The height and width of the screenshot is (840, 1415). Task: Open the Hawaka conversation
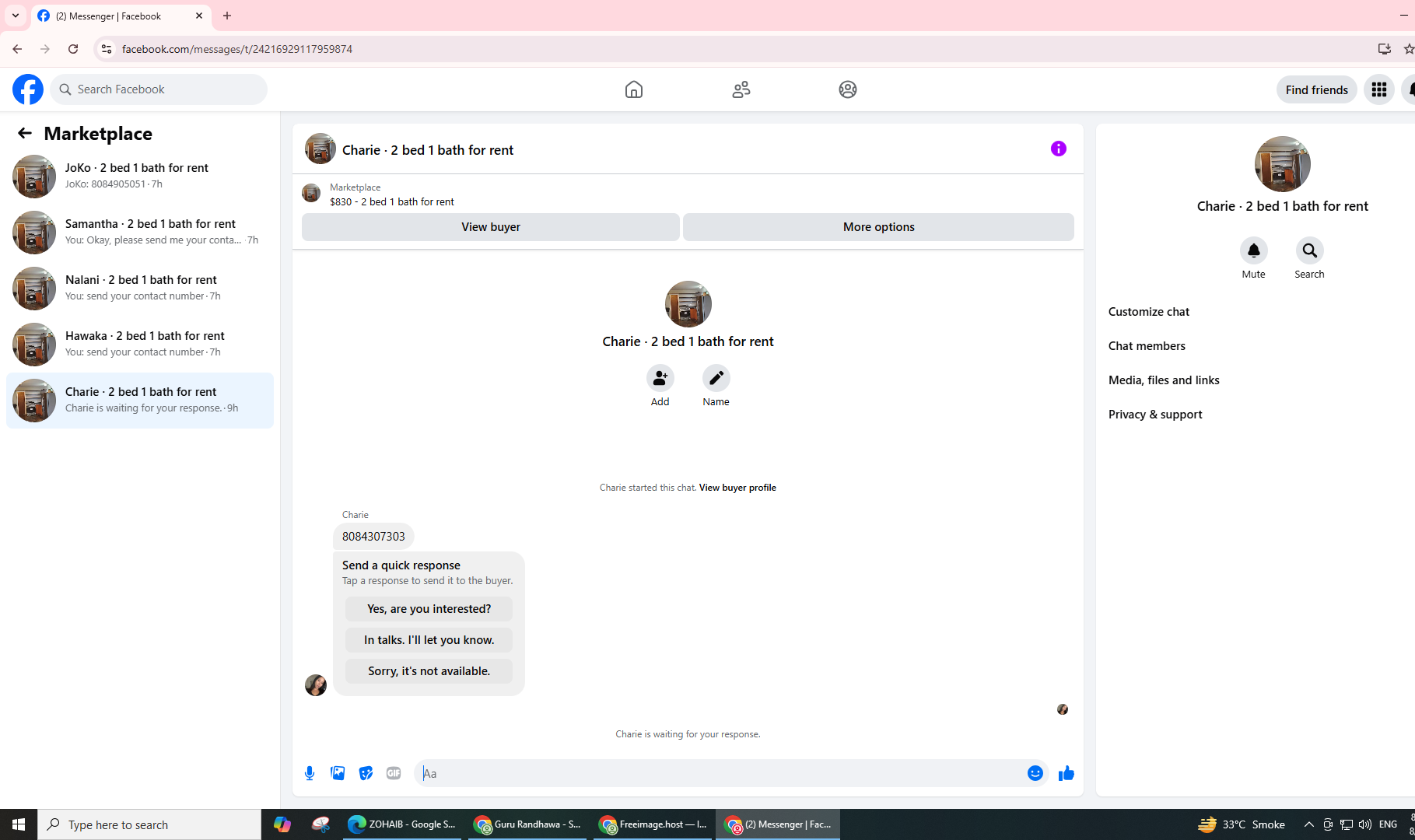[140, 345]
